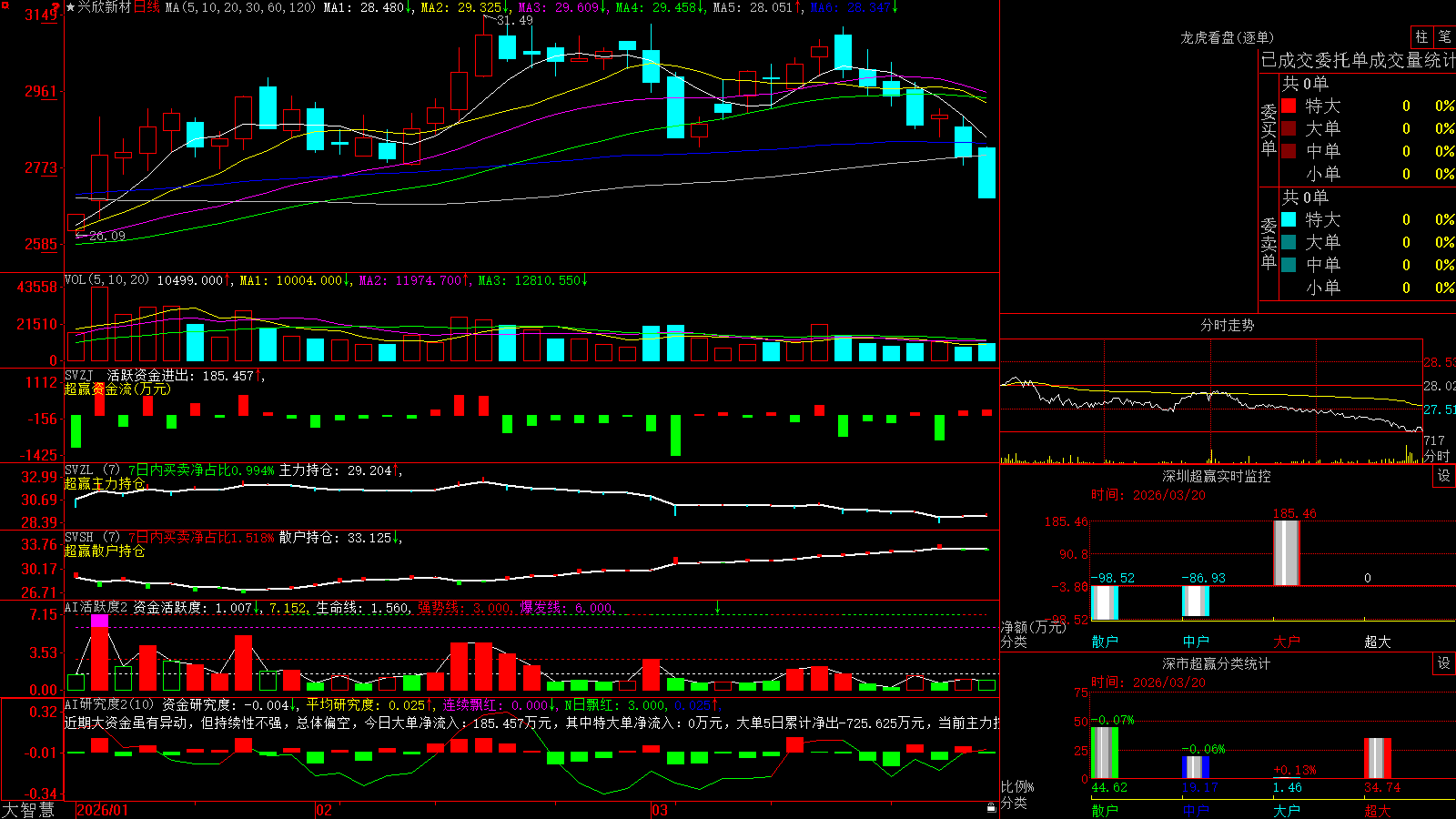
Task: Click the red question mark icon
Action: click(56, 7)
